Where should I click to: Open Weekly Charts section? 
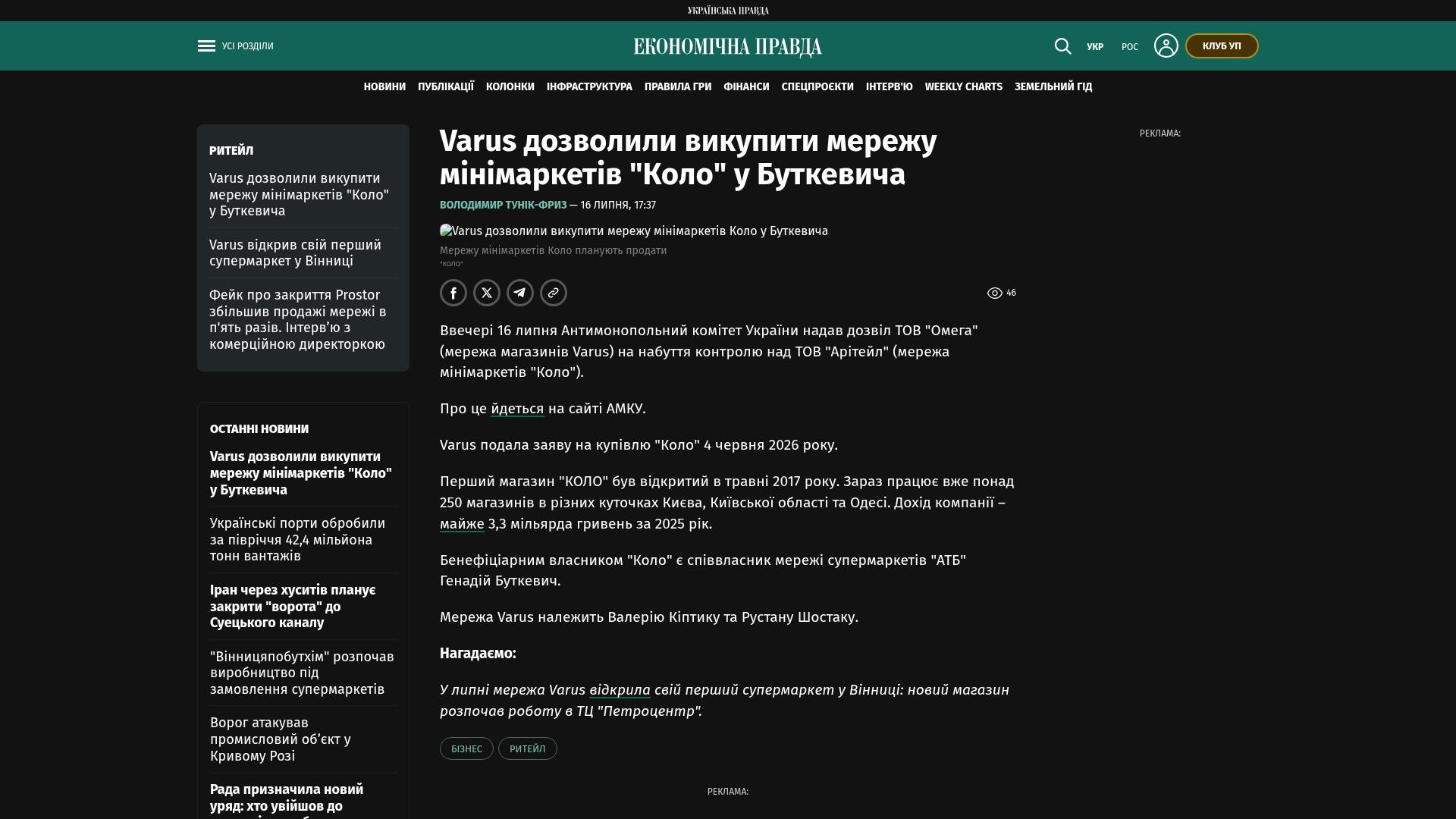pos(964,87)
